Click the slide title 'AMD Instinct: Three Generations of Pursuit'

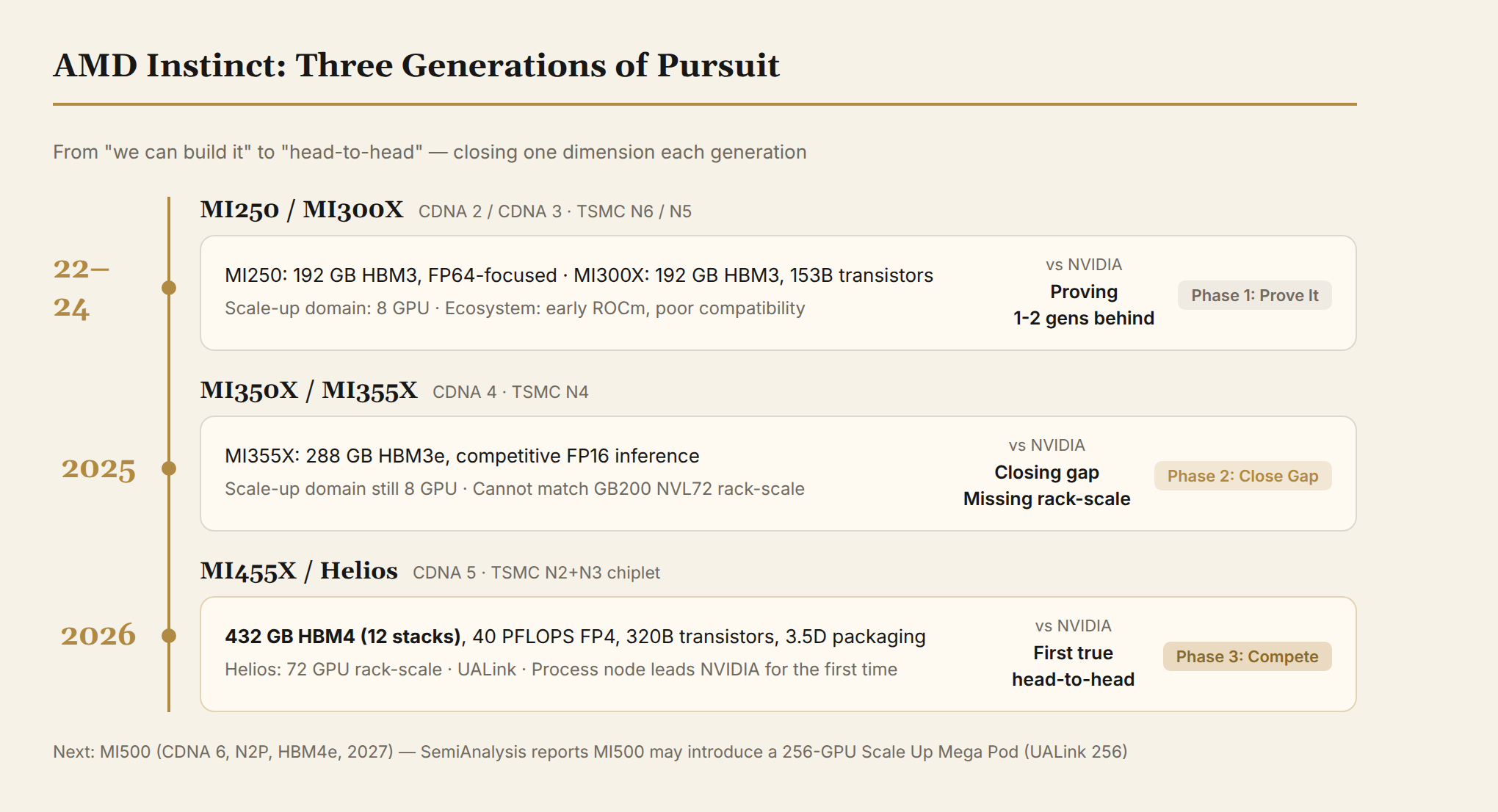pos(416,65)
